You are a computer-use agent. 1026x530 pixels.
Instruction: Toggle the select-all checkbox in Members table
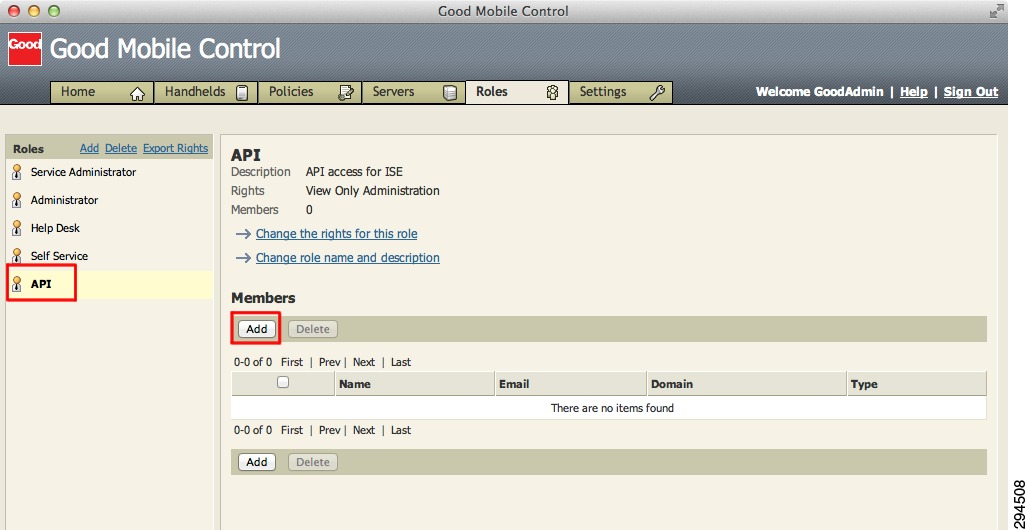283,382
